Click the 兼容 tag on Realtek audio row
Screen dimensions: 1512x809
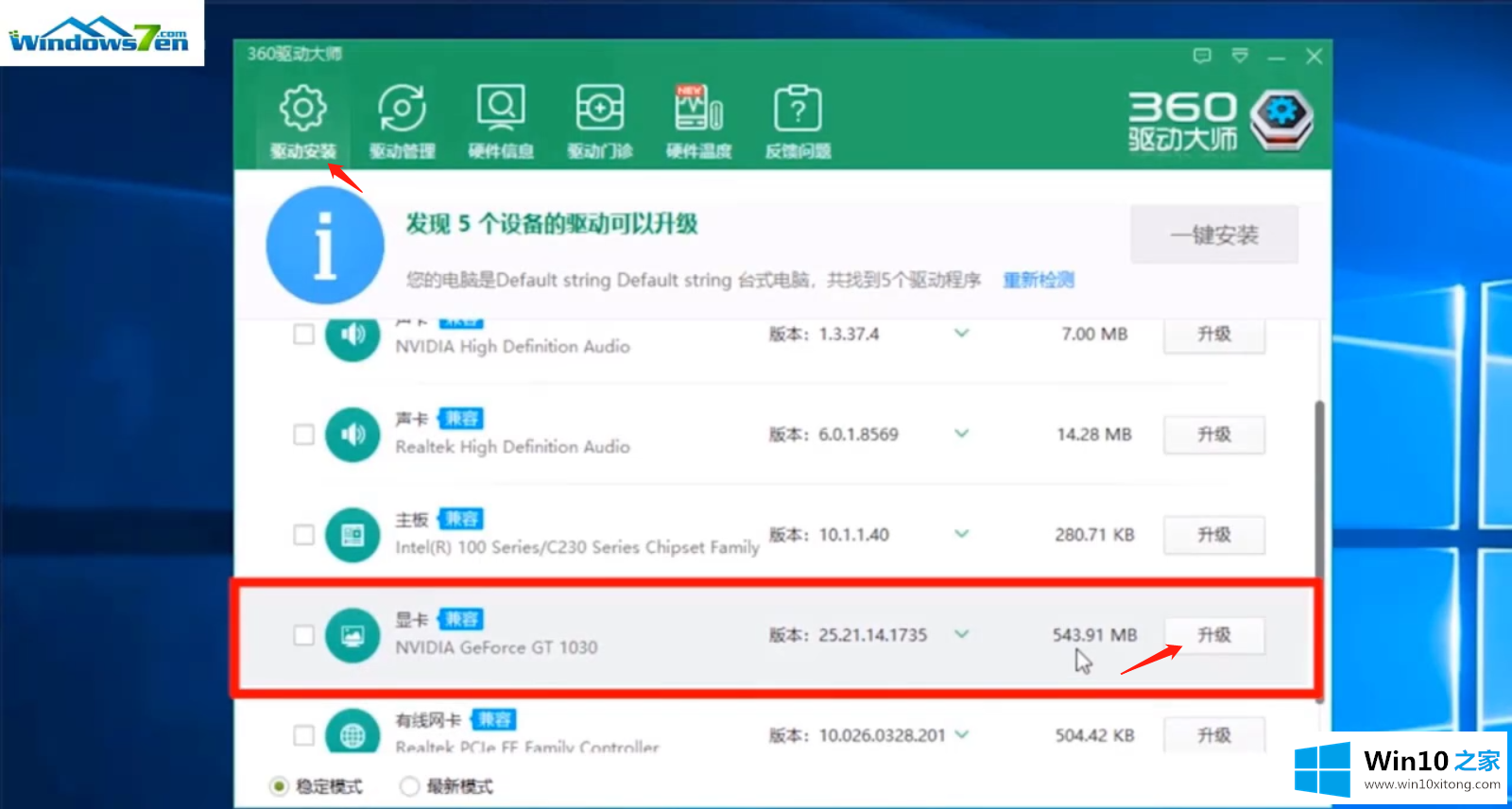461,419
